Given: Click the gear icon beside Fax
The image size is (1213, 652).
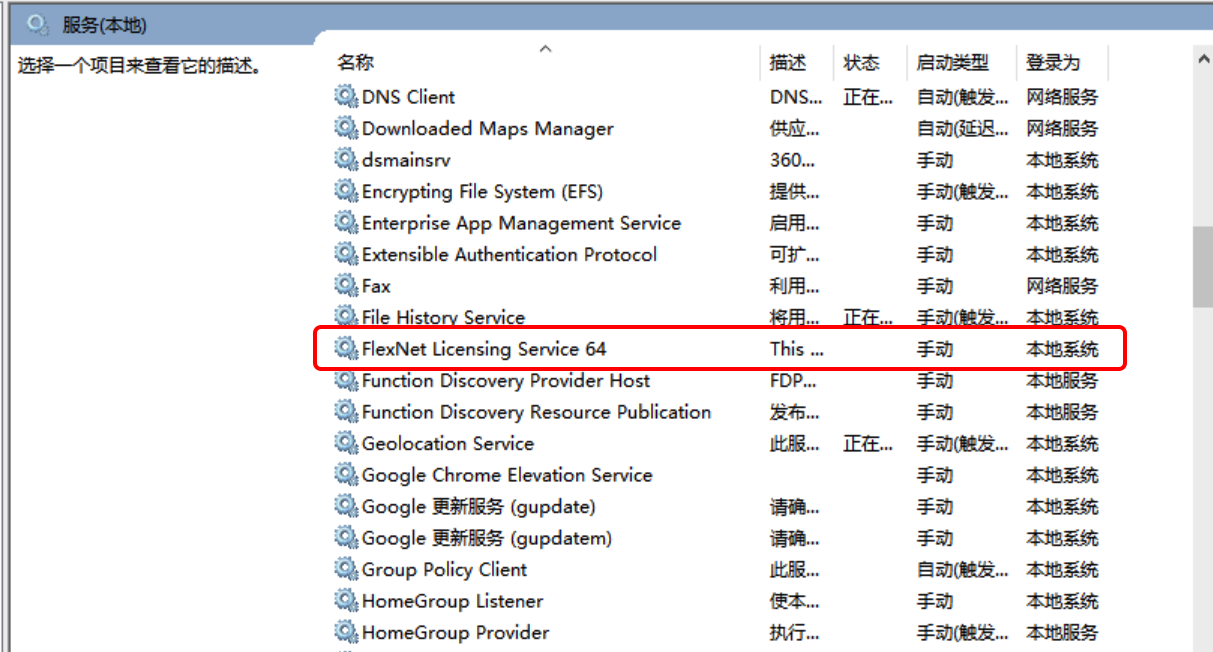Looking at the screenshot, I should pos(346,286).
